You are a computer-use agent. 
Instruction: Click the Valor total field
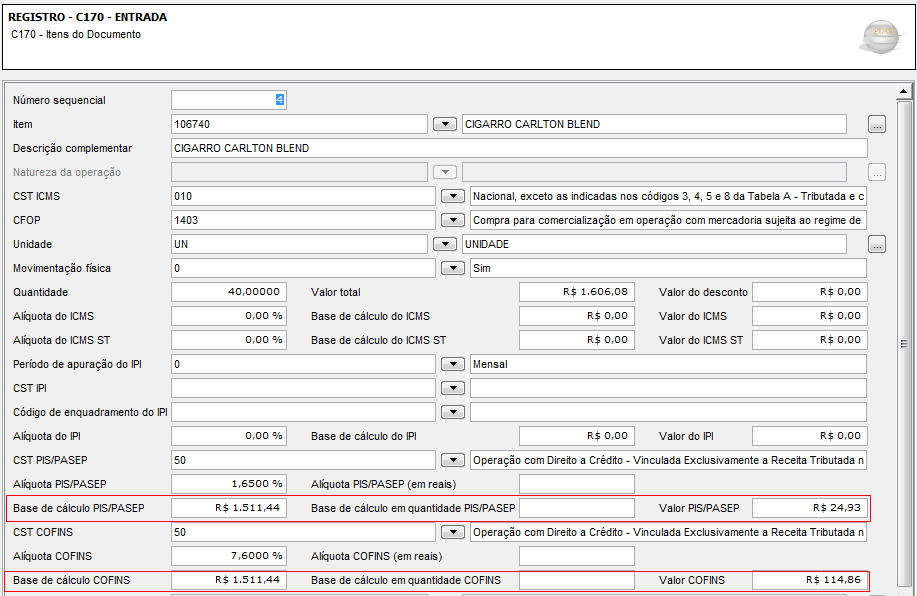pyautogui.click(x=576, y=292)
